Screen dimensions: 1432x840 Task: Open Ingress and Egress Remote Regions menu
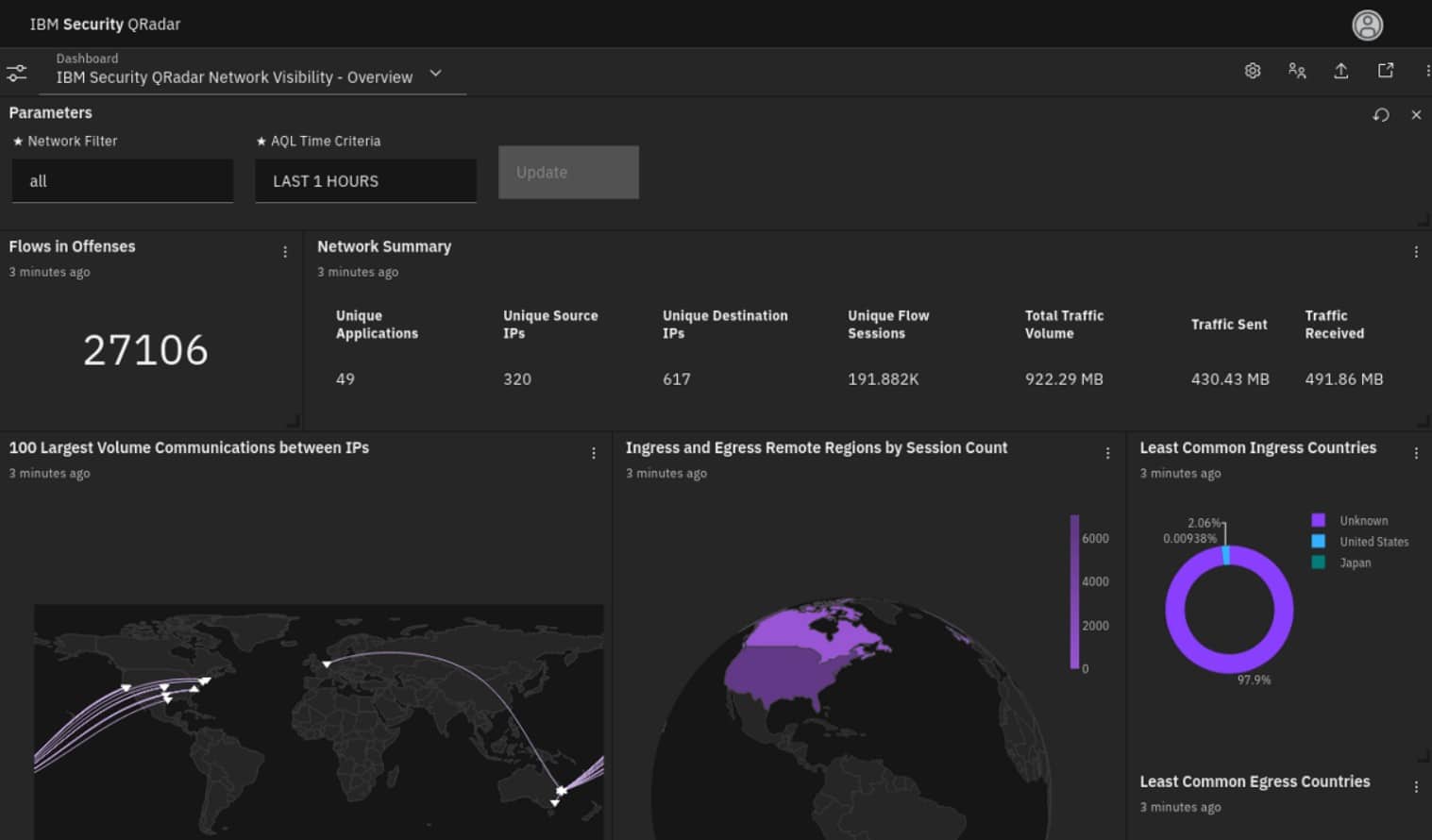tap(1107, 453)
